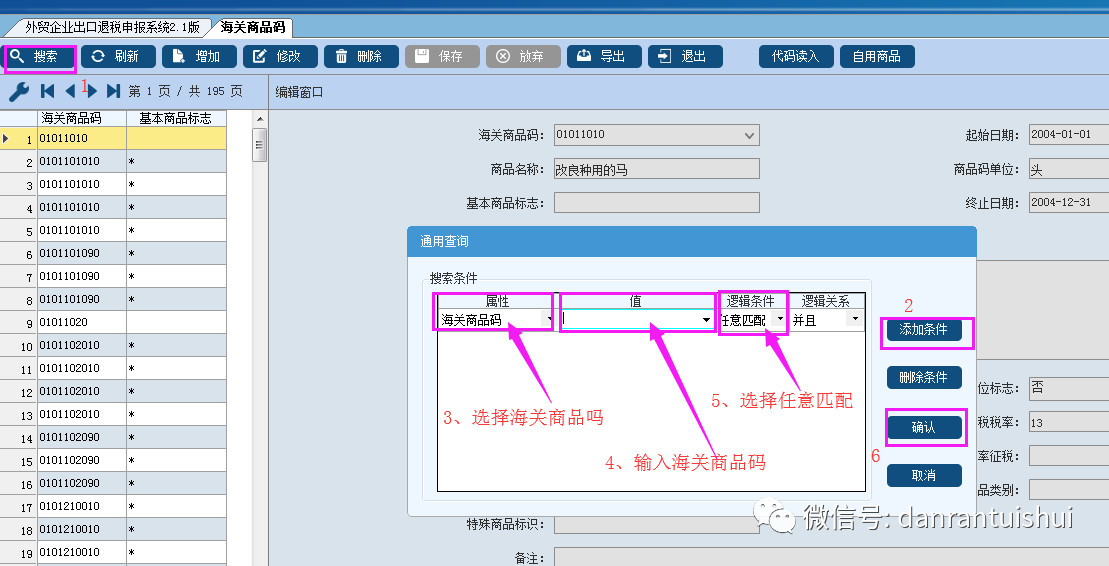Screen dimensions: 1109x566
Task: Click the 代码读入 button
Action: (x=796, y=57)
